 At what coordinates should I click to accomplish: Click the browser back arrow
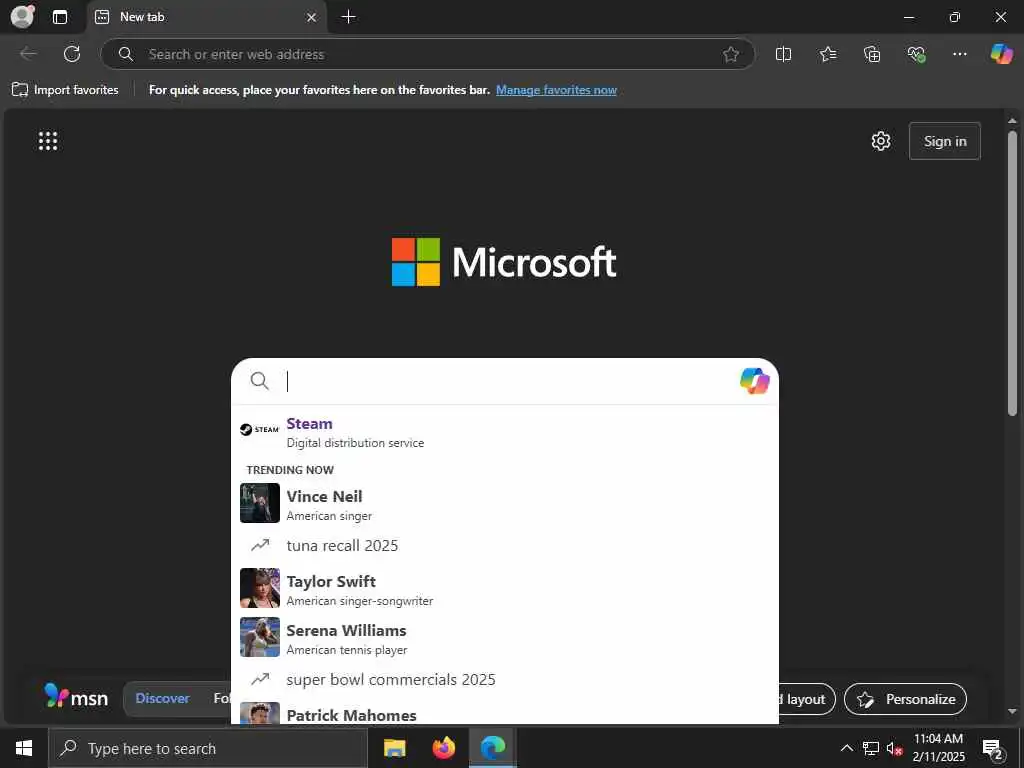tap(28, 54)
